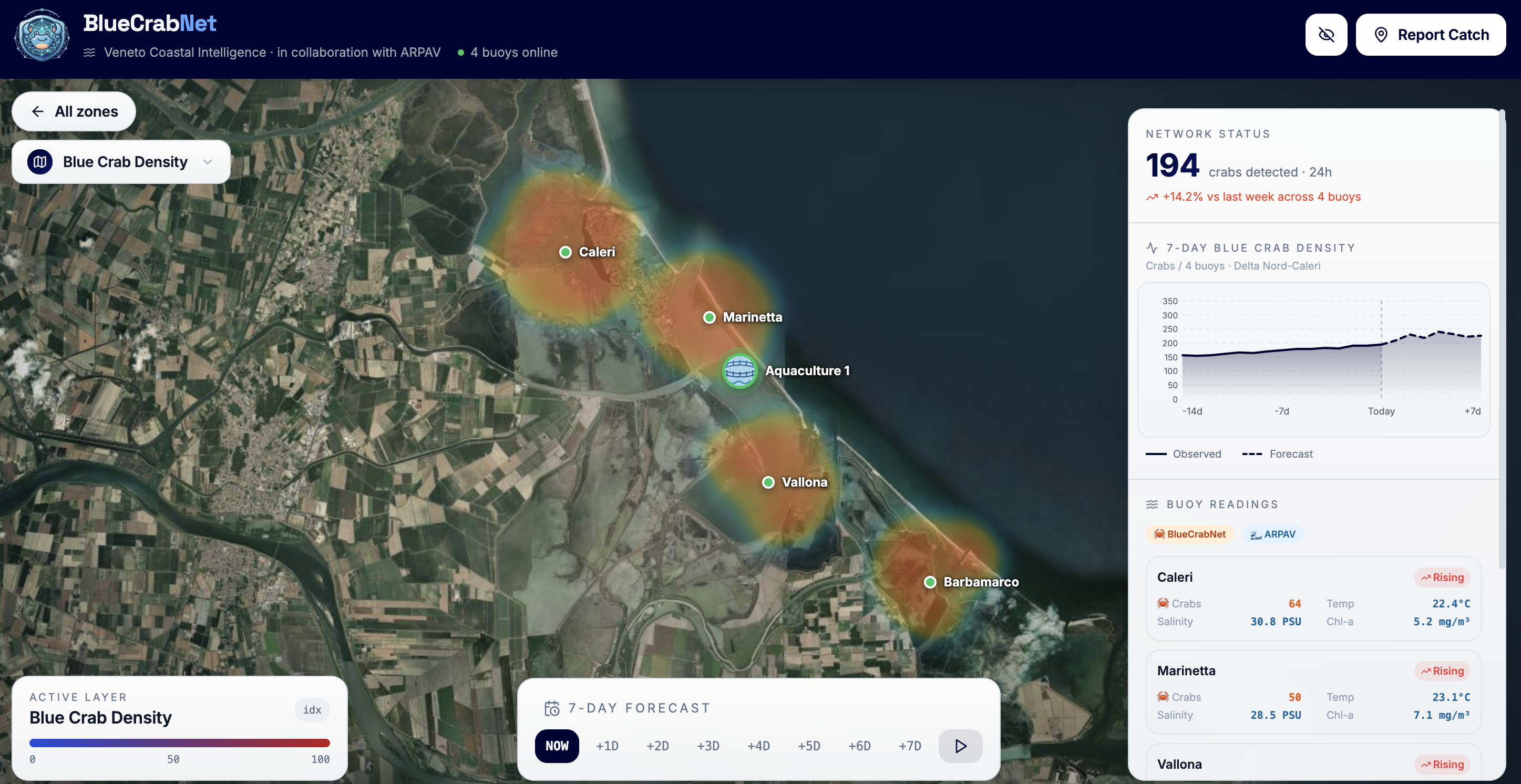Click the calendar icon beside 7-Day Forecast
1521x784 pixels.
coord(552,708)
